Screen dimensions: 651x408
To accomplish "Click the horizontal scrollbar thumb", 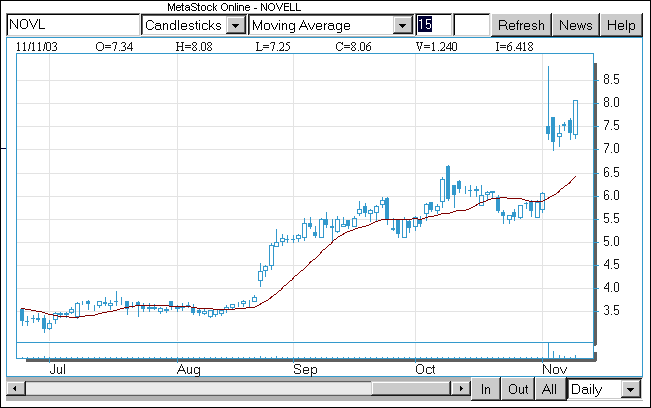I will tap(410, 388).
